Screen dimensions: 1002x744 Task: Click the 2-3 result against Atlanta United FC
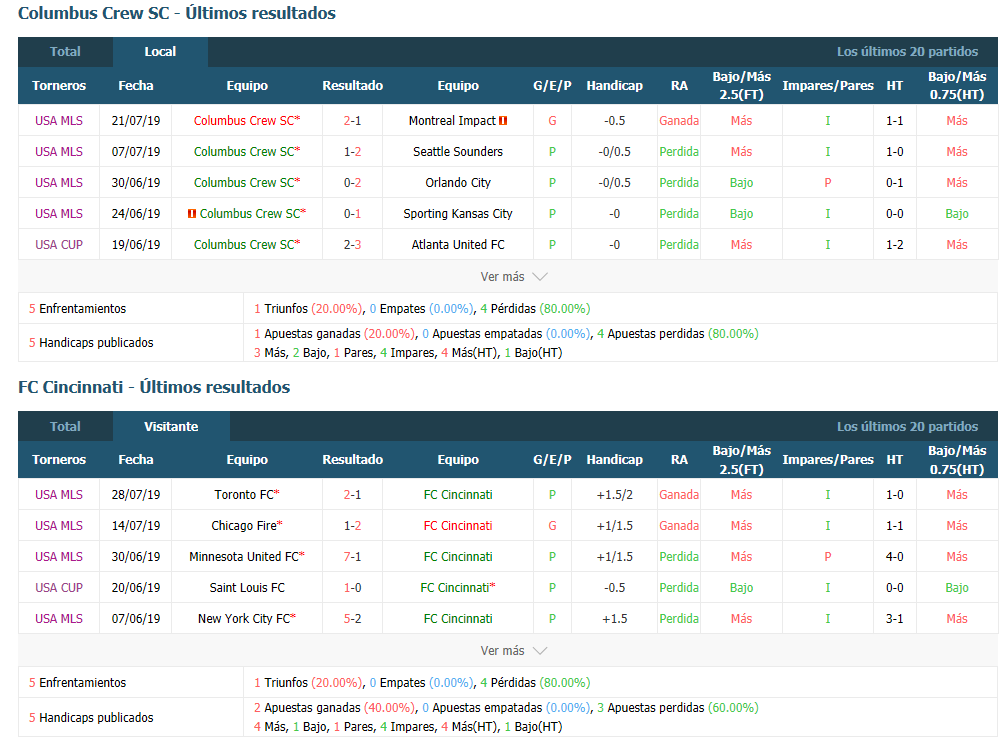[x=353, y=245]
